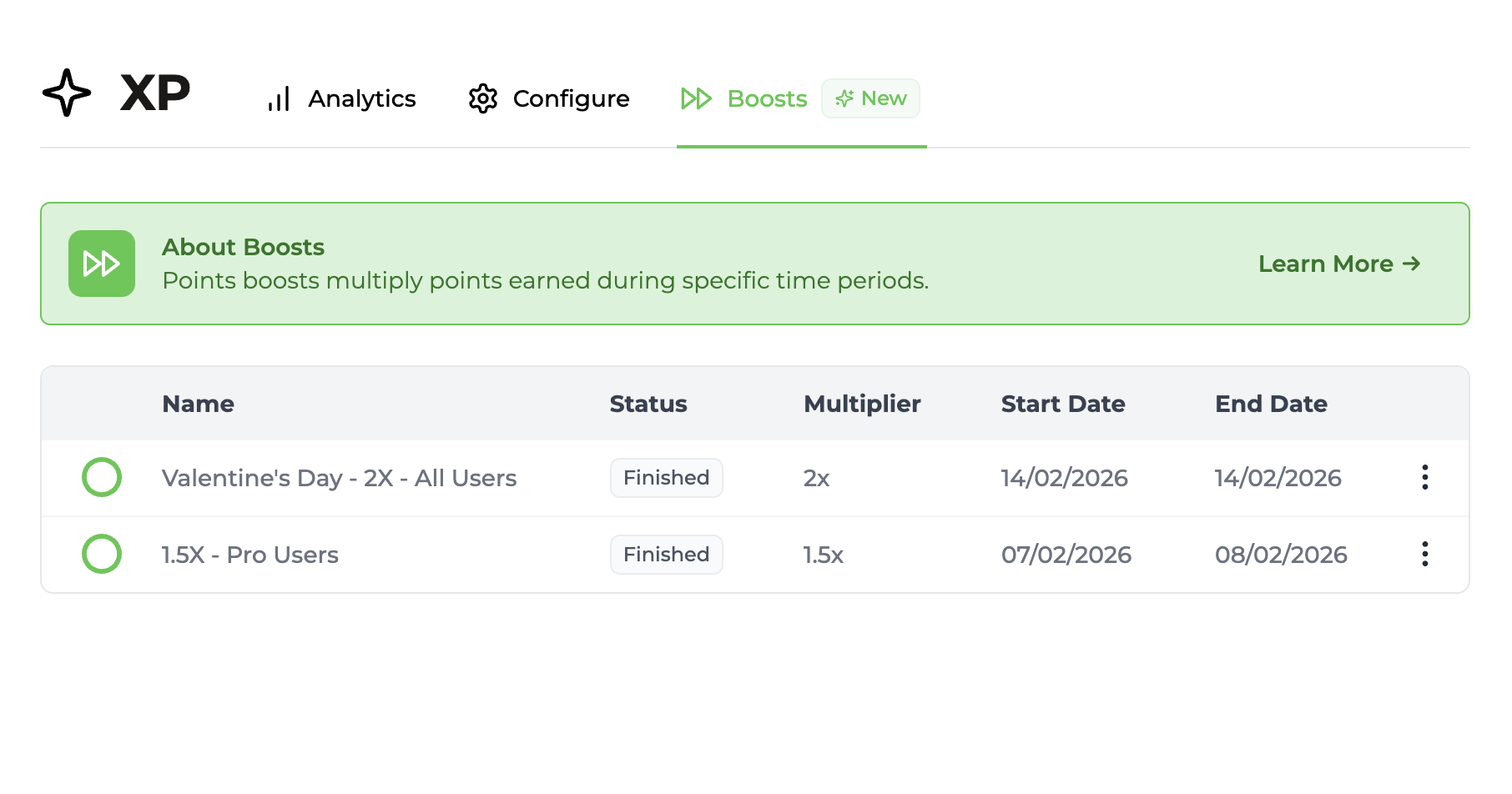Click the Boosts fast-forward tab icon
Screen dimensions: 1512x794
696,98
